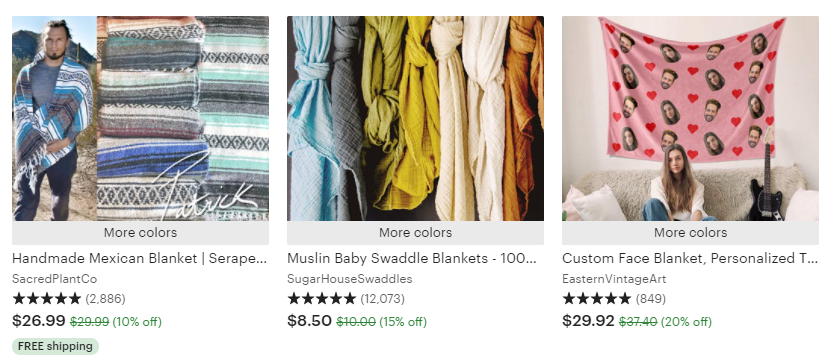
Task: Visit the SugarHouseSwaddles shop
Action: pos(350,279)
